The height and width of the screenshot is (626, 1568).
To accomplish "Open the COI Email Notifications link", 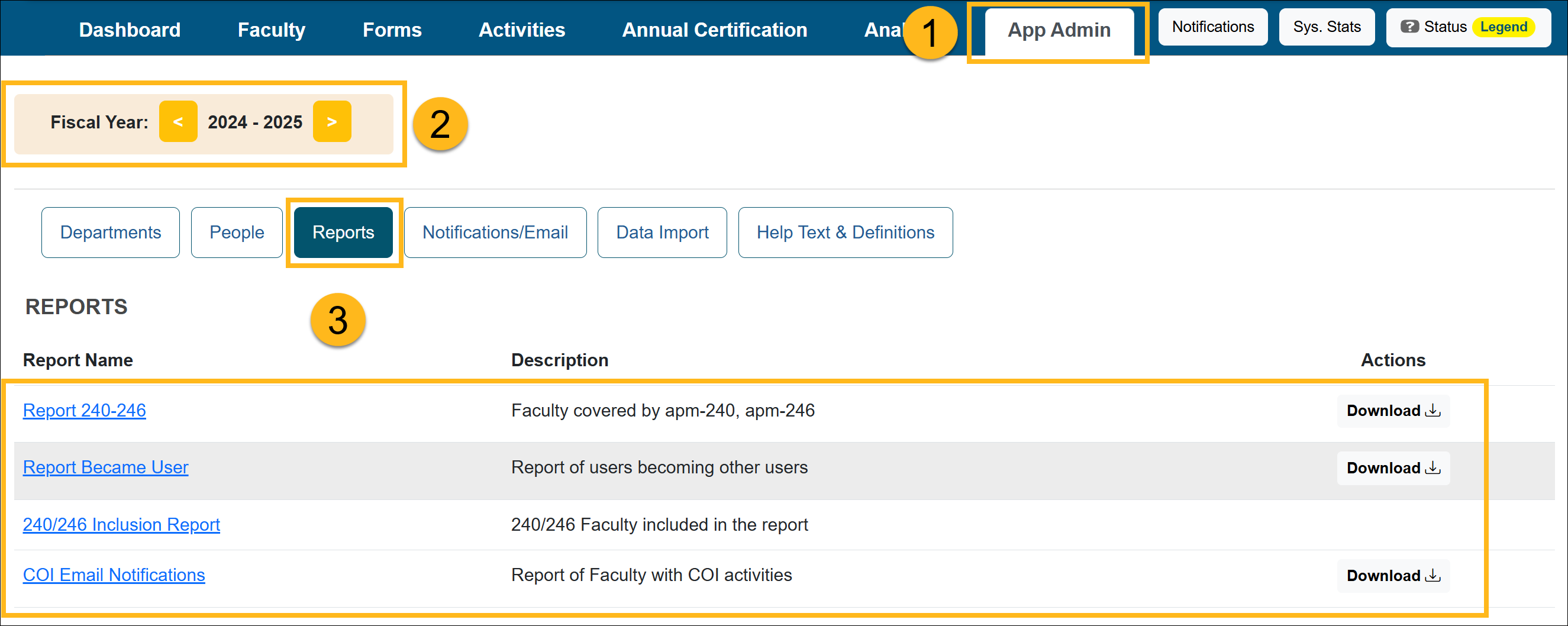I will pyautogui.click(x=114, y=575).
